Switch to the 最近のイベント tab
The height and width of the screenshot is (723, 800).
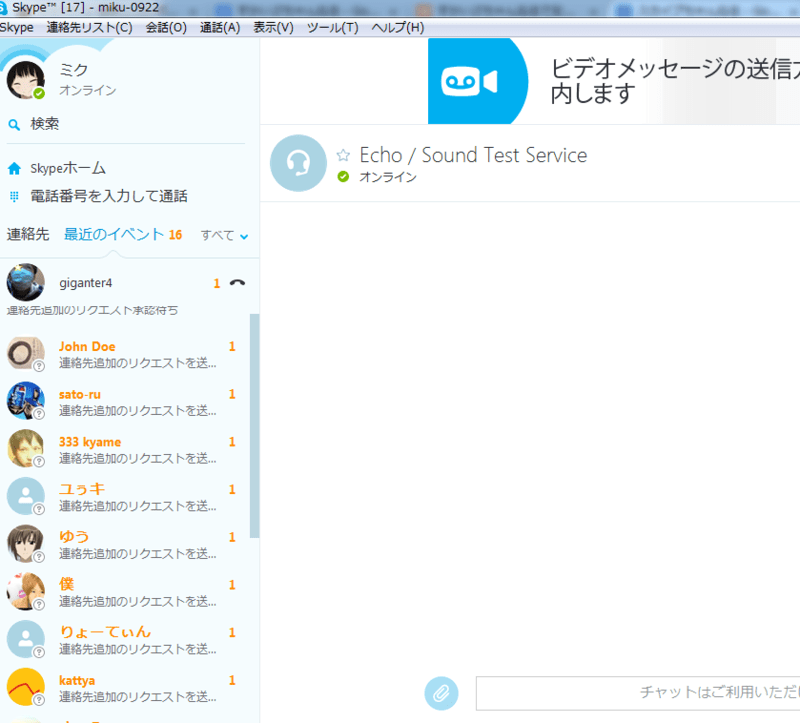click(114, 235)
